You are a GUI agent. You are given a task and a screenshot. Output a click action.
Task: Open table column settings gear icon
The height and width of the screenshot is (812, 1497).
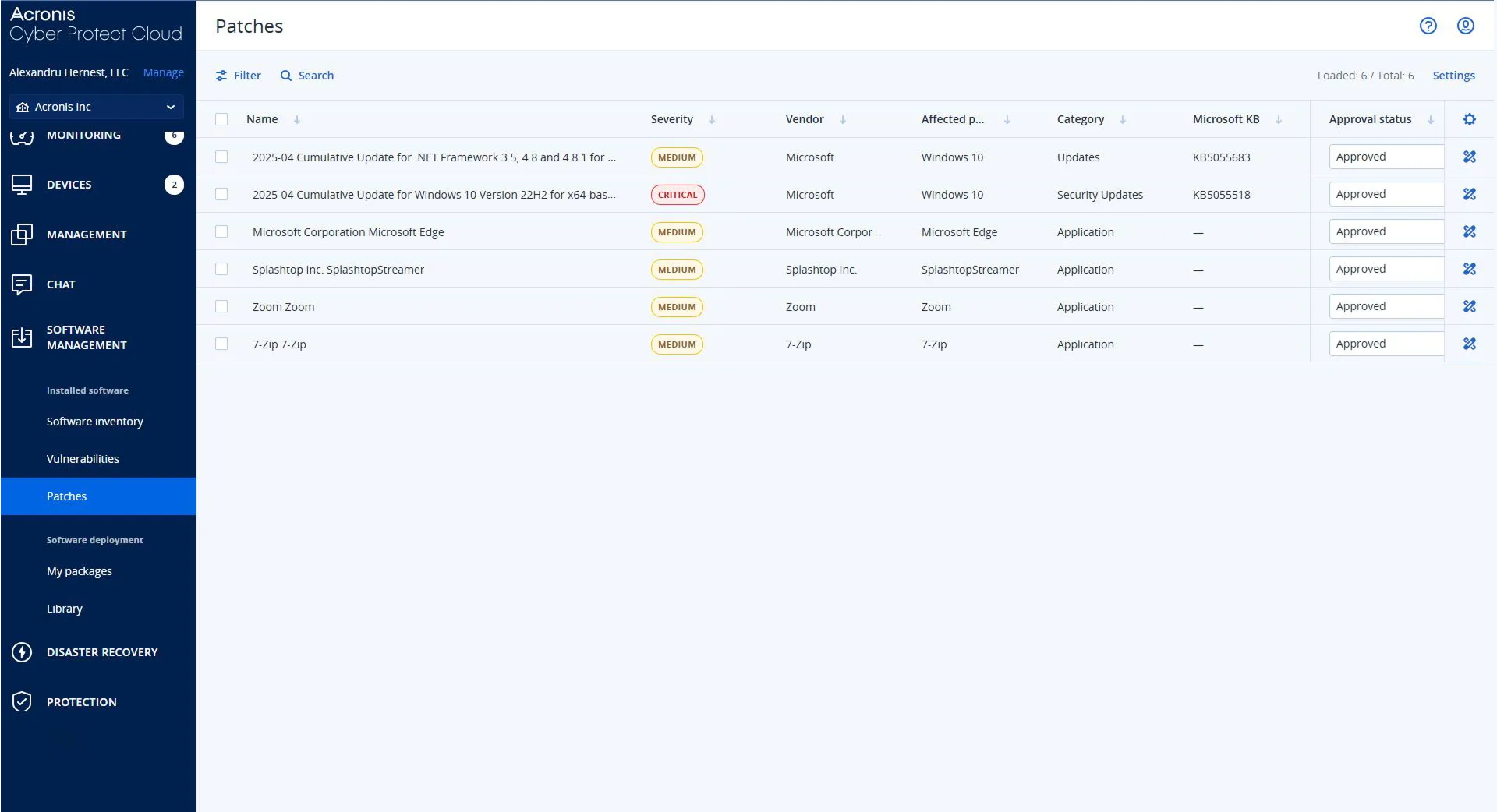point(1470,119)
